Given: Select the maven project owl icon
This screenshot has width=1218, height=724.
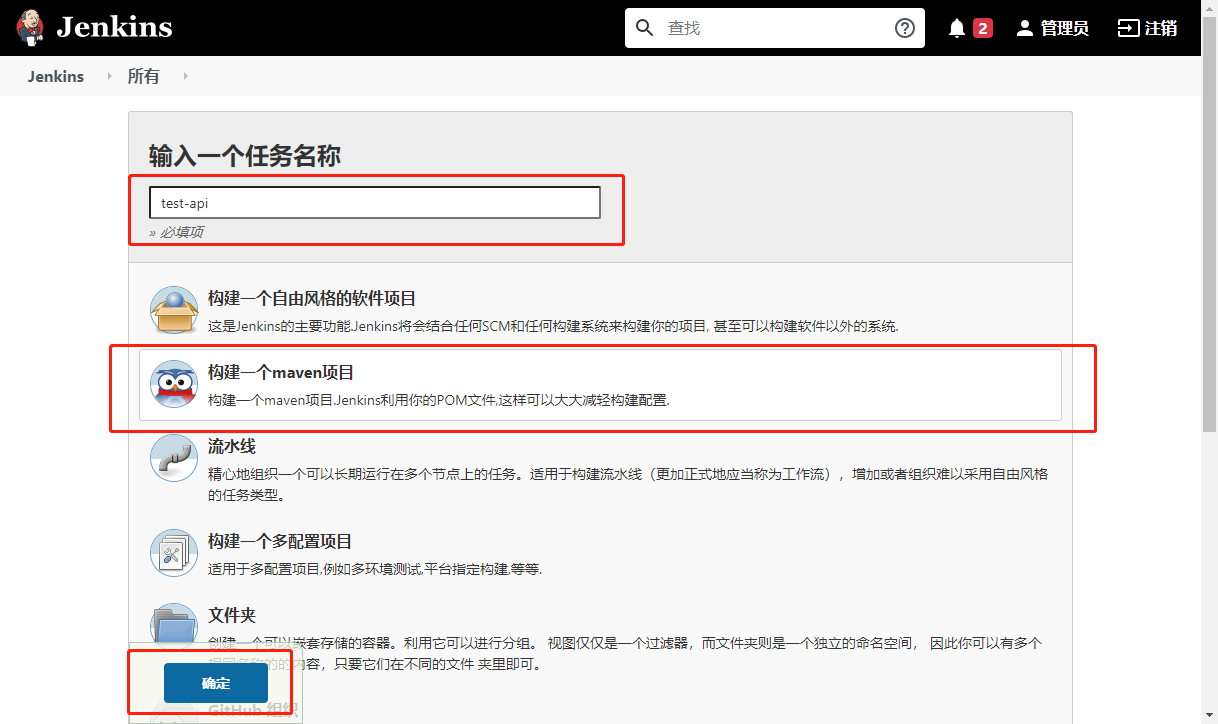Looking at the screenshot, I should click(x=174, y=384).
